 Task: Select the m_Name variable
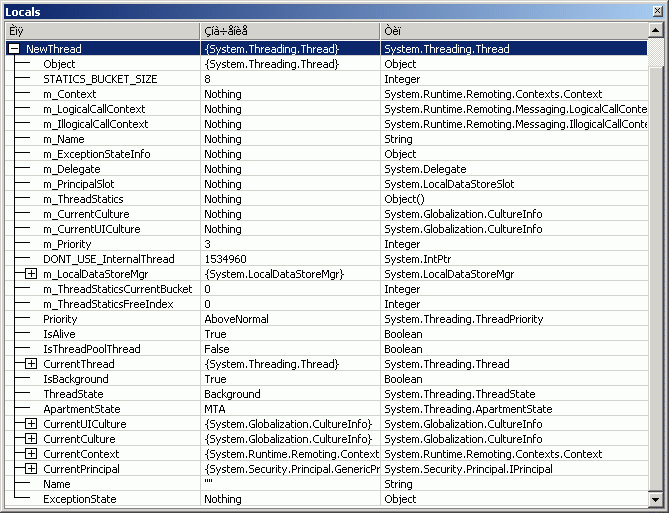(x=64, y=139)
